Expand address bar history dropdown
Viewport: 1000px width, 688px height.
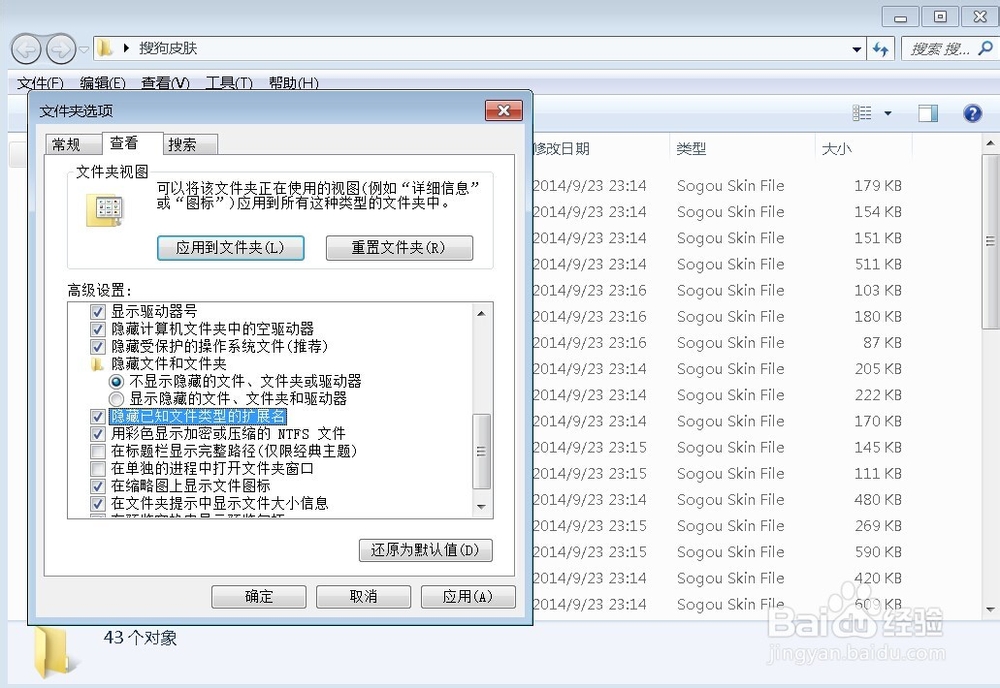point(857,48)
